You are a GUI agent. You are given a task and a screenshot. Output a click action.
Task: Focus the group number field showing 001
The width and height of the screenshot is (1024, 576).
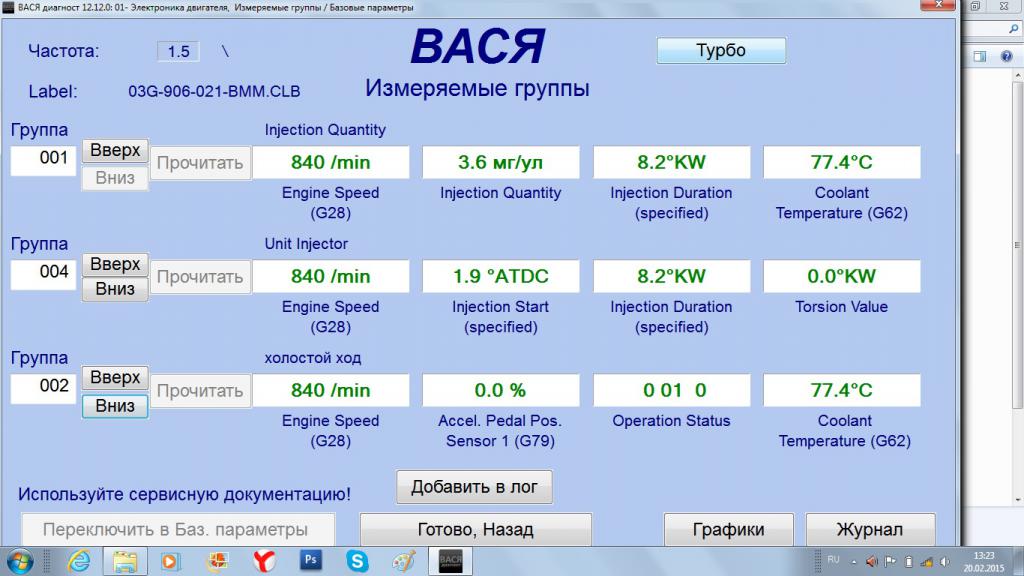click(43, 159)
